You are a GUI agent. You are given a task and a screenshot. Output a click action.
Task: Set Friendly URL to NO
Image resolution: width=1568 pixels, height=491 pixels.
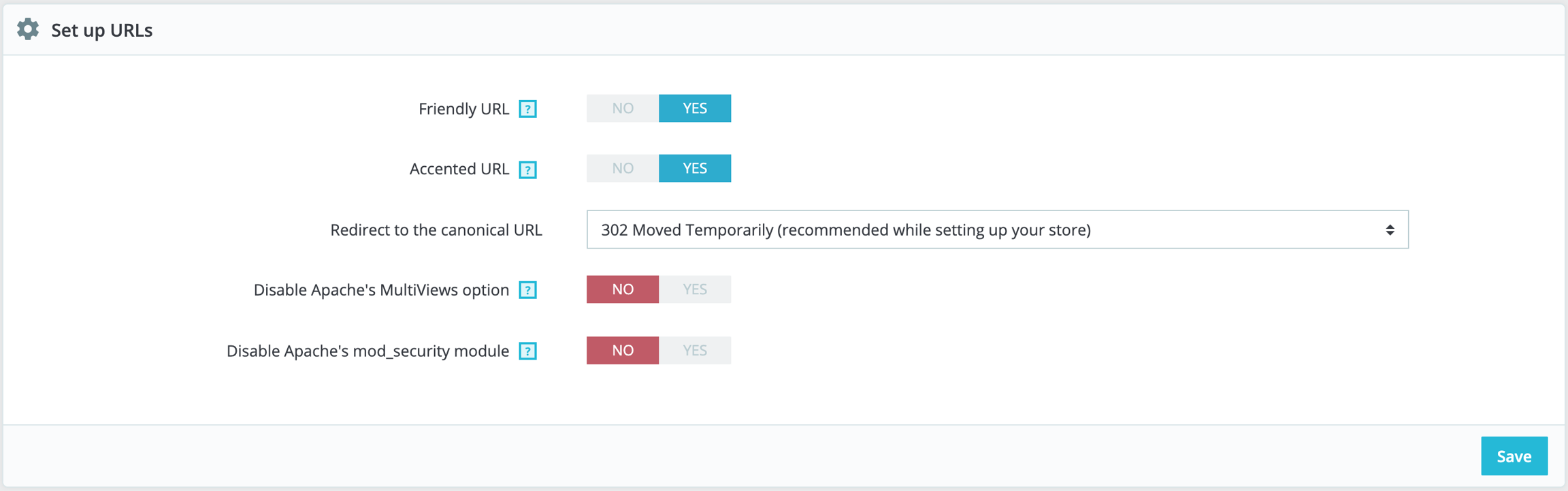[622, 108]
